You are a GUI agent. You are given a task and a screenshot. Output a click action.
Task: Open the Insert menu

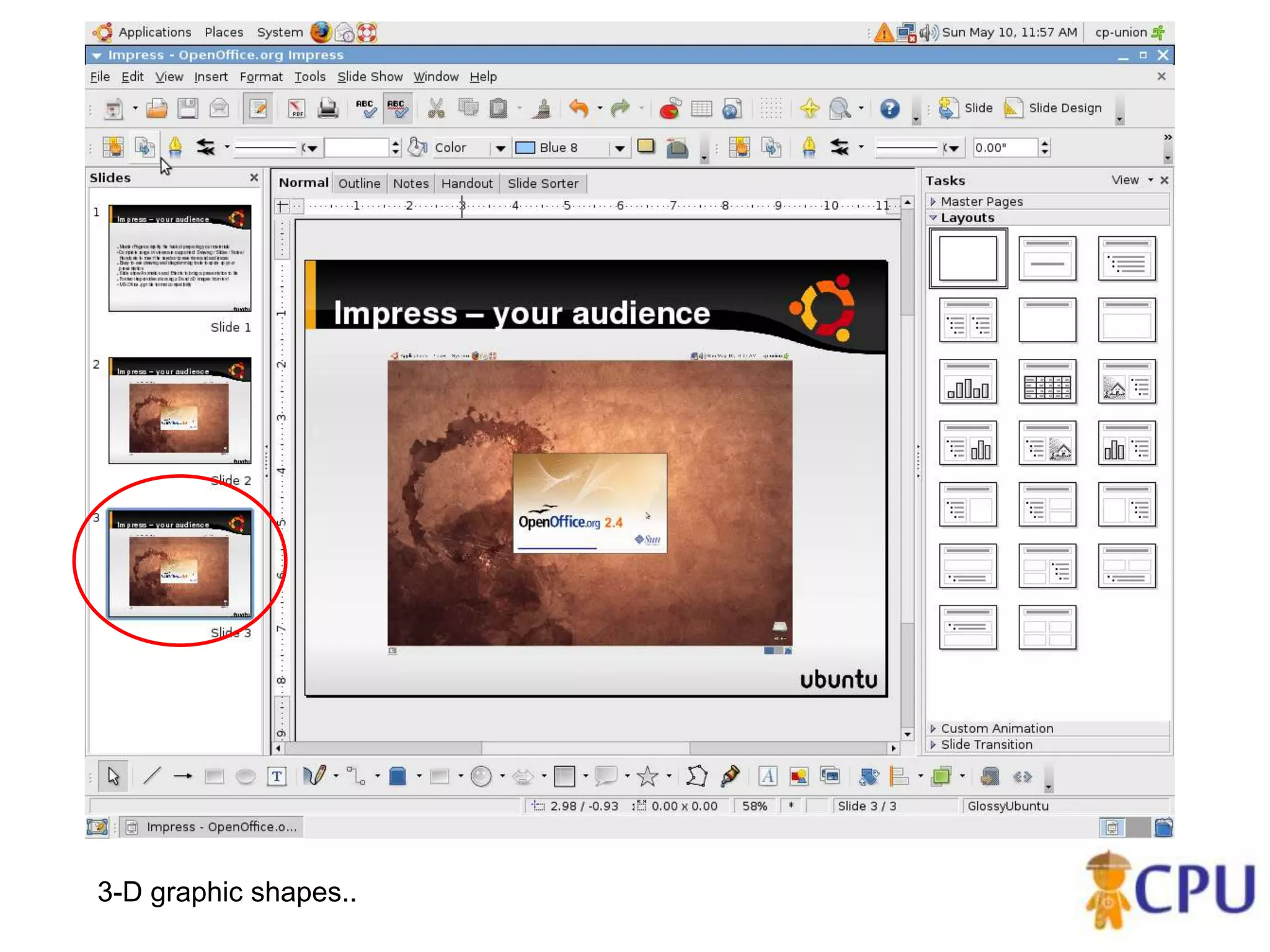click(211, 77)
